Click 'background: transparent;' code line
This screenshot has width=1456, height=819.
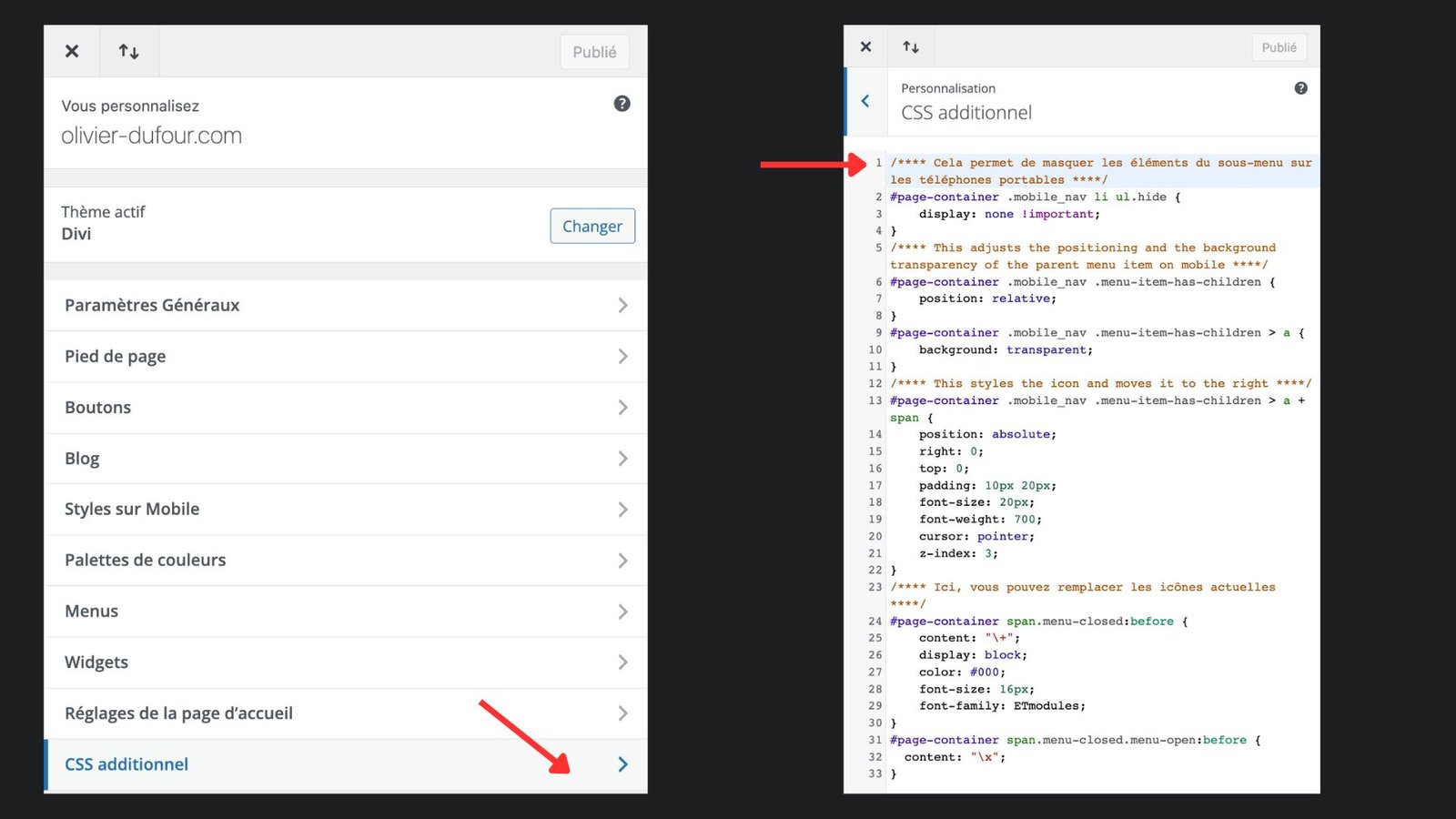coord(1006,349)
